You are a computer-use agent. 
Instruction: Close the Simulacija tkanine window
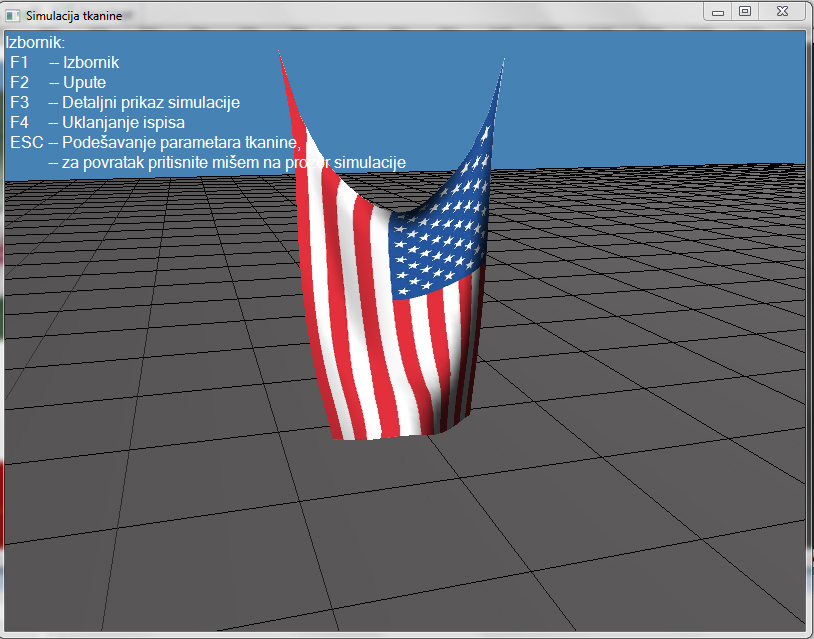(x=782, y=12)
